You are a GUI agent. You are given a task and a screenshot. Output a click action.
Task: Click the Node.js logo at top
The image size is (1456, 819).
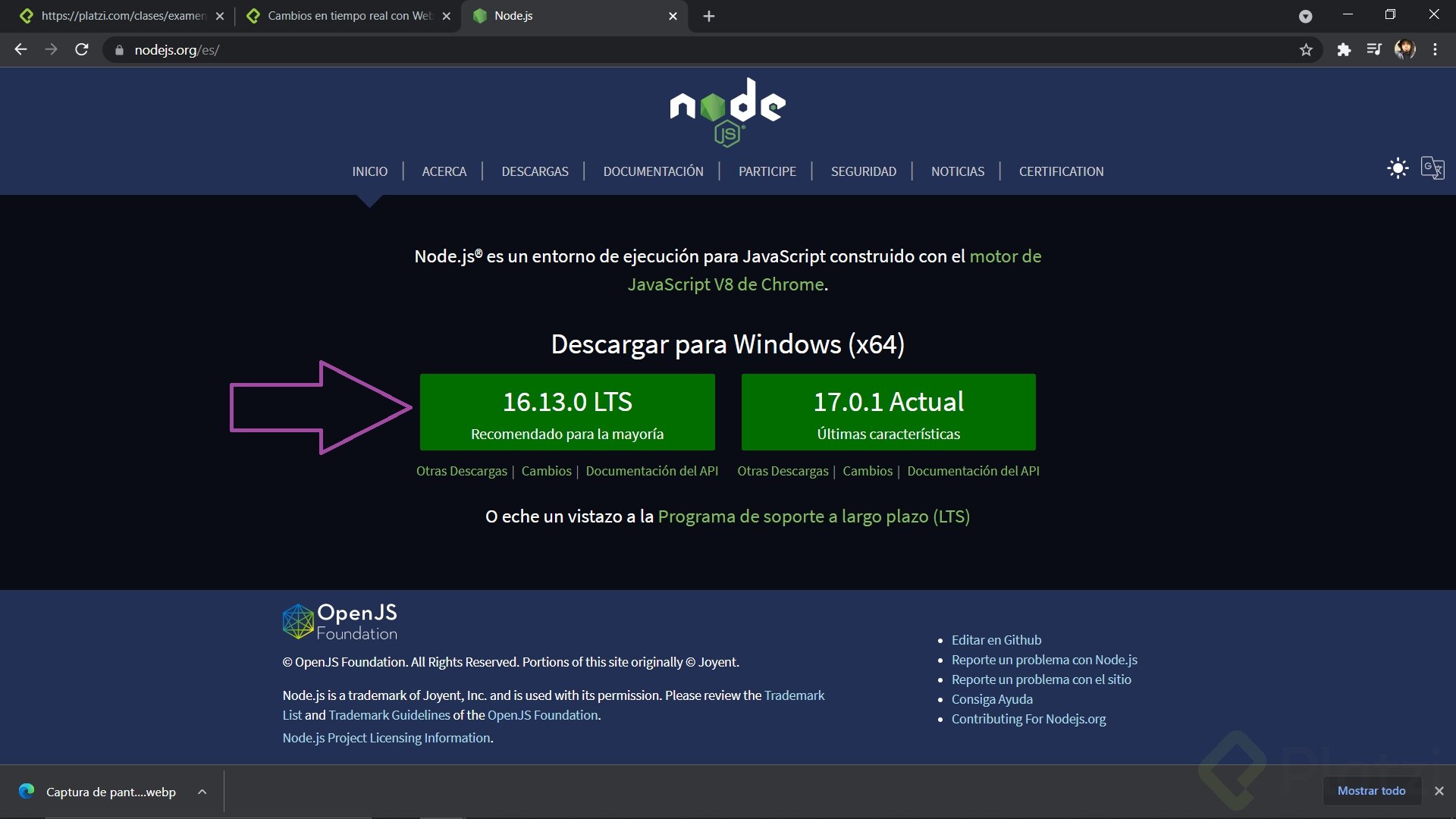pyautogui.click(x=727, y=111)
